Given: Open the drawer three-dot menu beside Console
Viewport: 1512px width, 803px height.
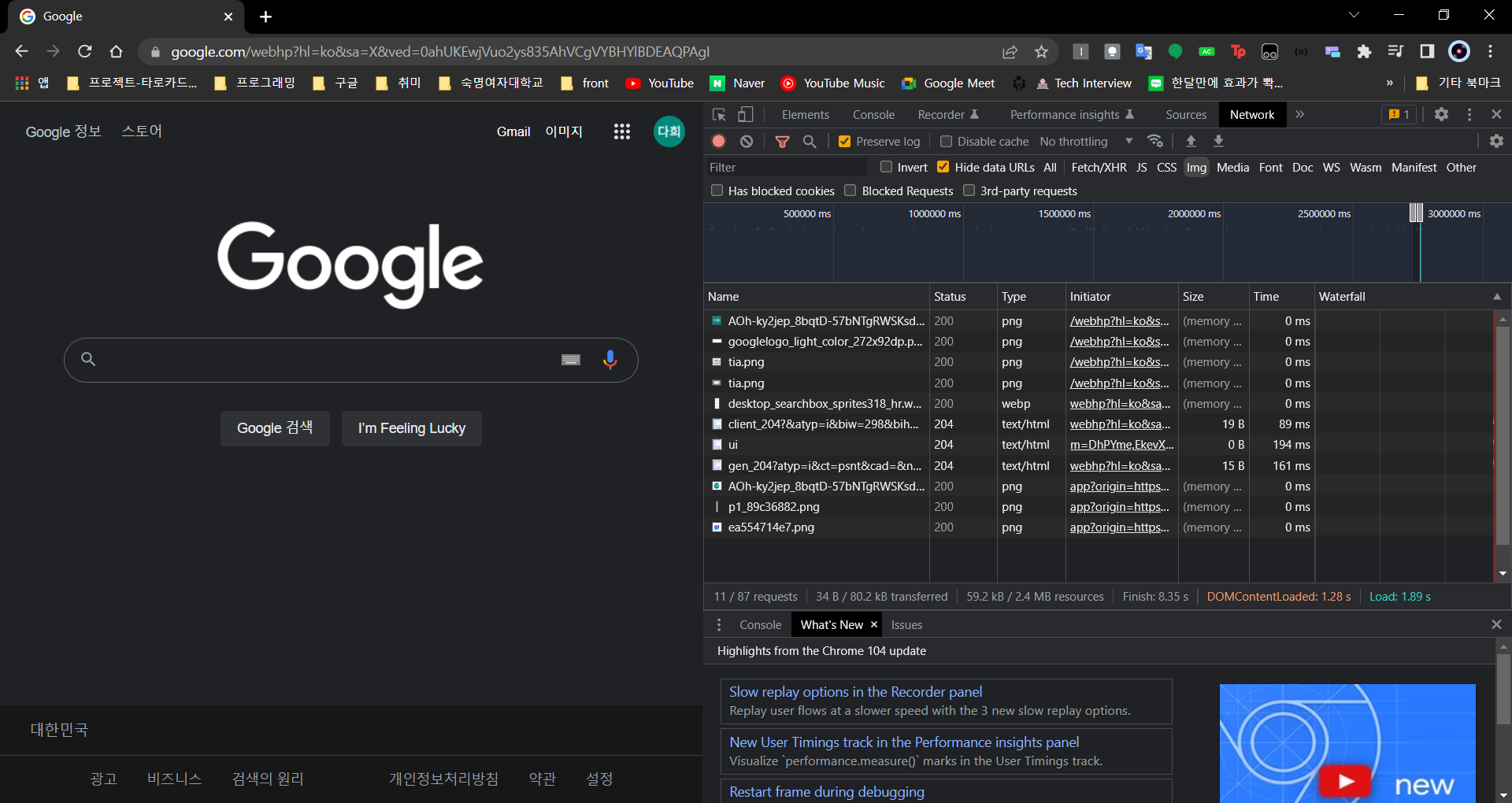Looking at the screenshot, I should (x=719, y=624).
